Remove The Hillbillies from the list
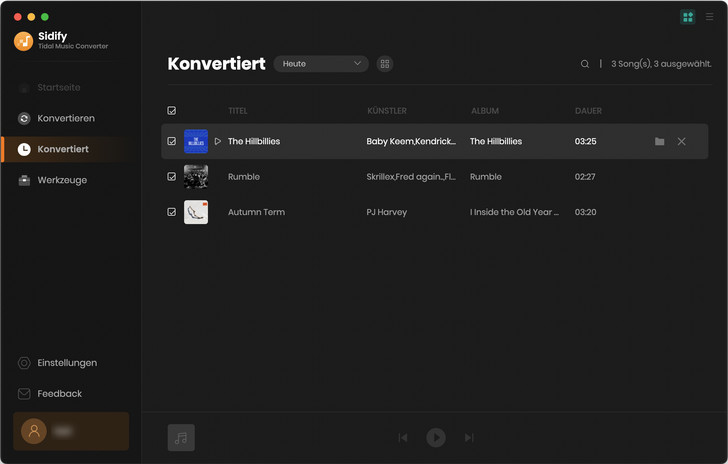The height and width of the screenshot is (464, 728). (x=681, y=141)
